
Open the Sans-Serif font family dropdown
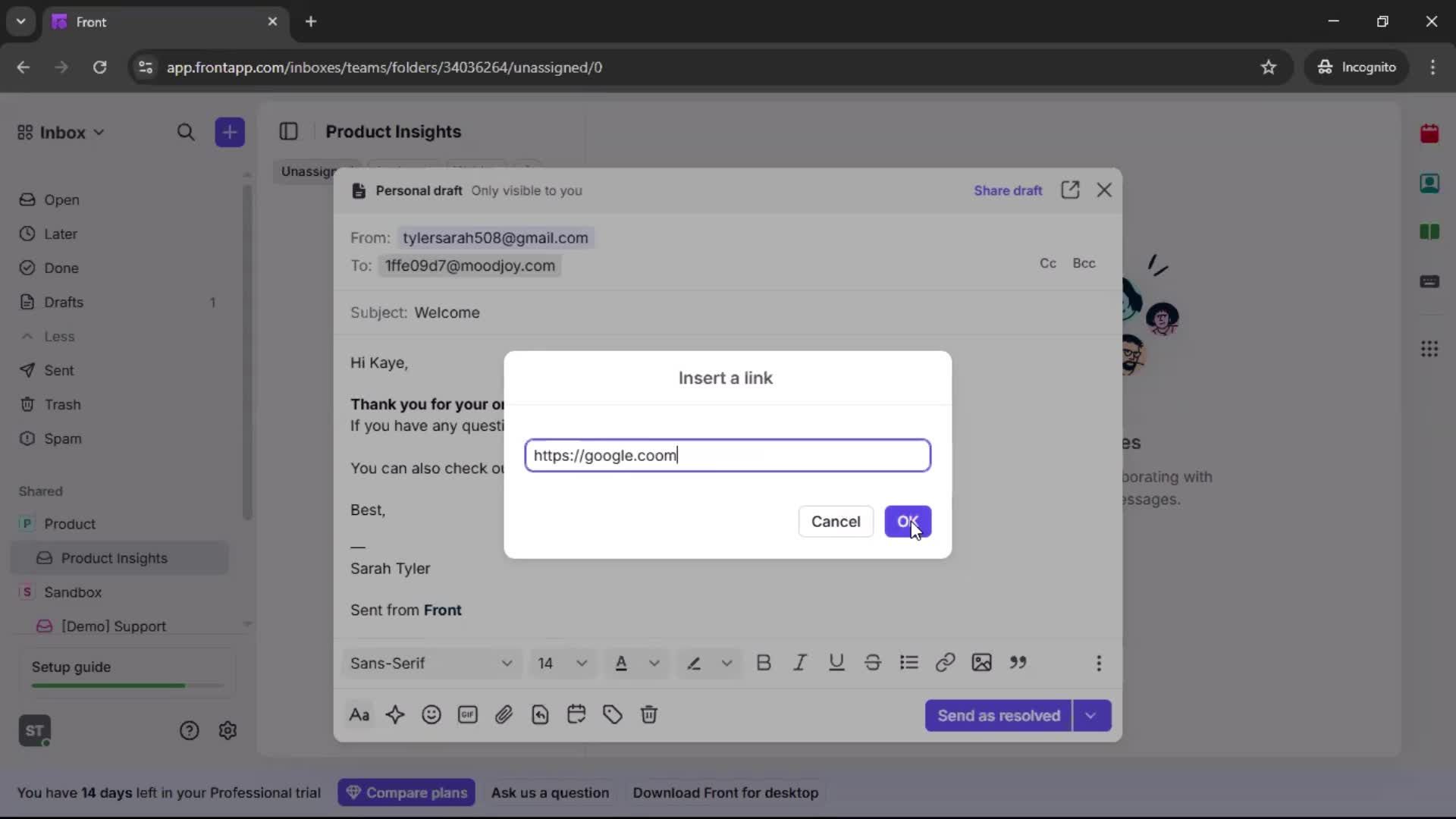point(429,663)
